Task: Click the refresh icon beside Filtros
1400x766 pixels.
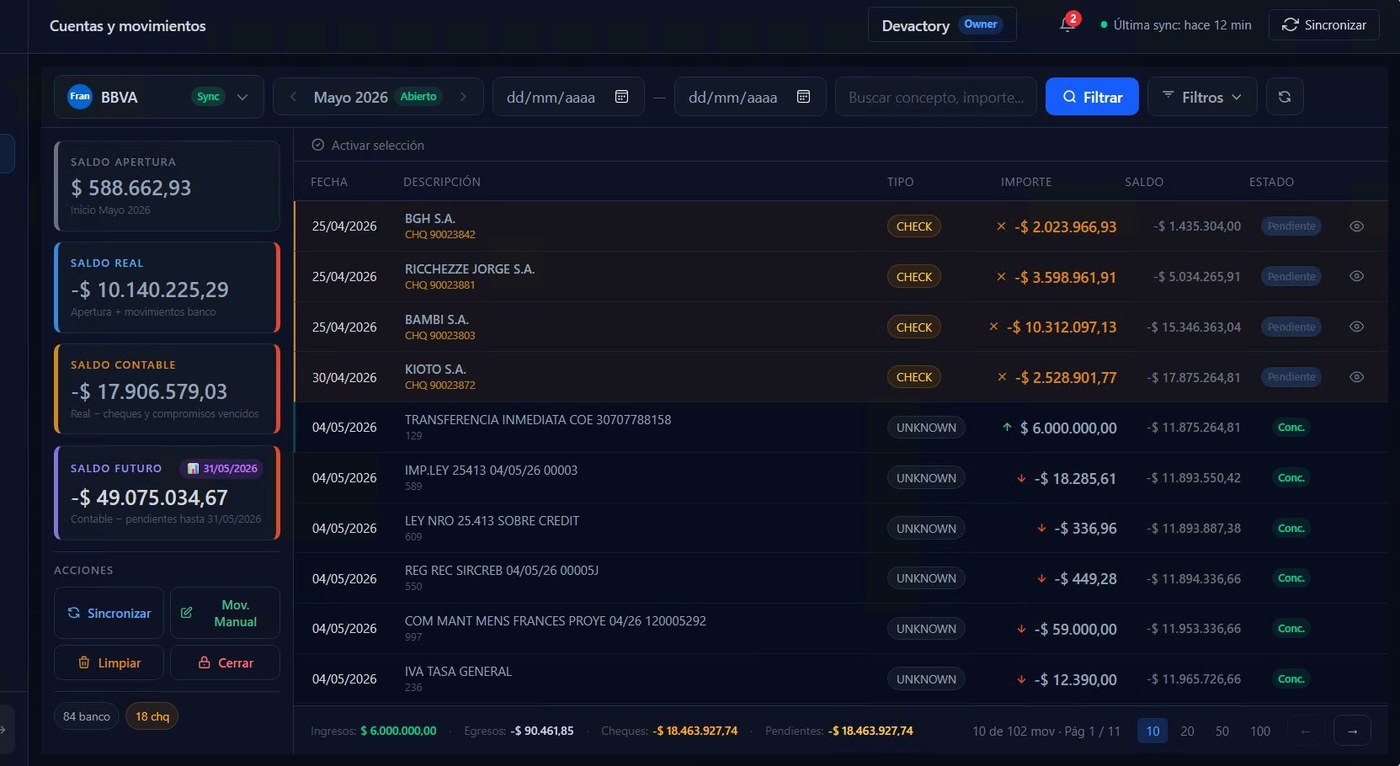Action: [x=1285, y=97]
